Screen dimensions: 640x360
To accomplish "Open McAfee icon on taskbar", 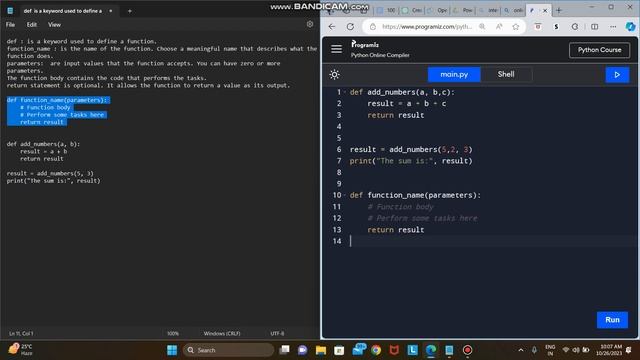I will (x=394, y=350).
